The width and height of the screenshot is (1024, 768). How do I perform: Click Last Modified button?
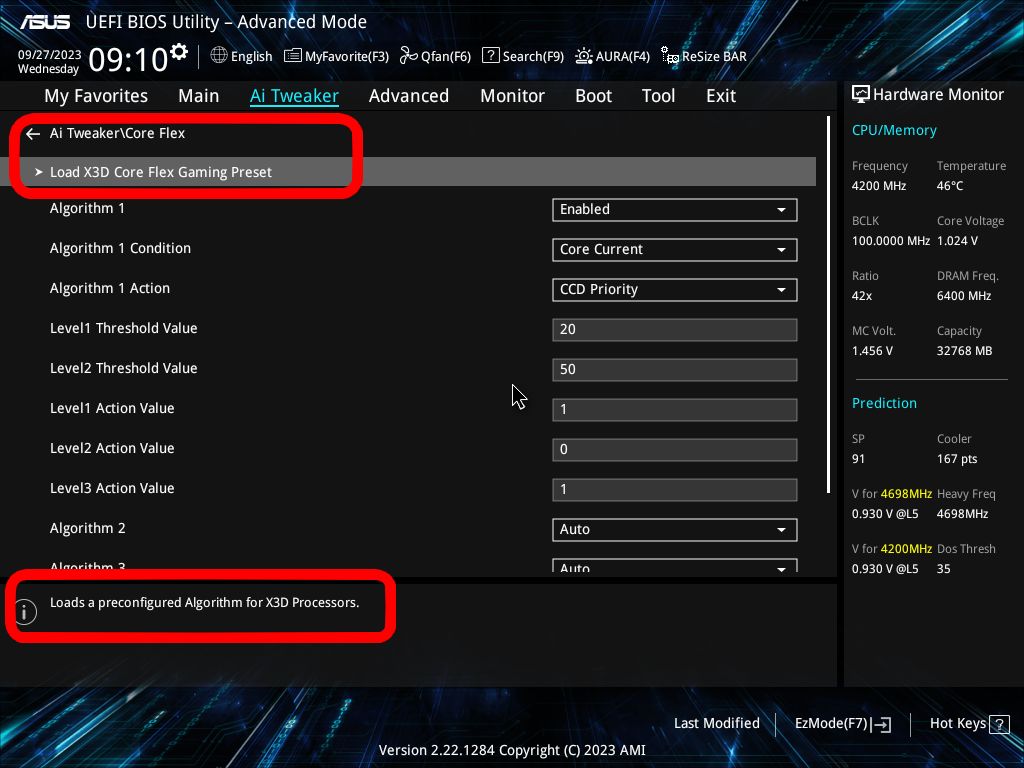click(716, 724)
